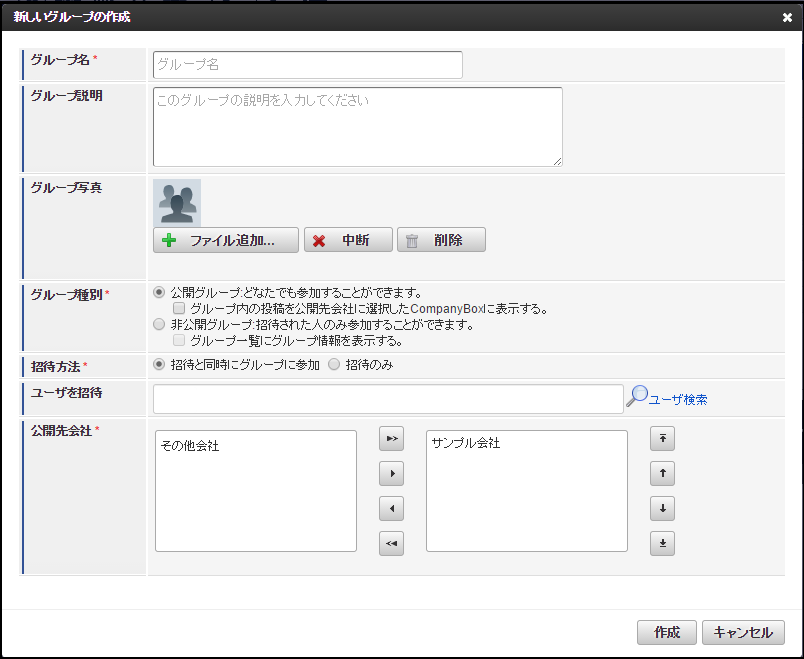
Task: Open the ユーザ検索 link
Action: tap(678, 400)
